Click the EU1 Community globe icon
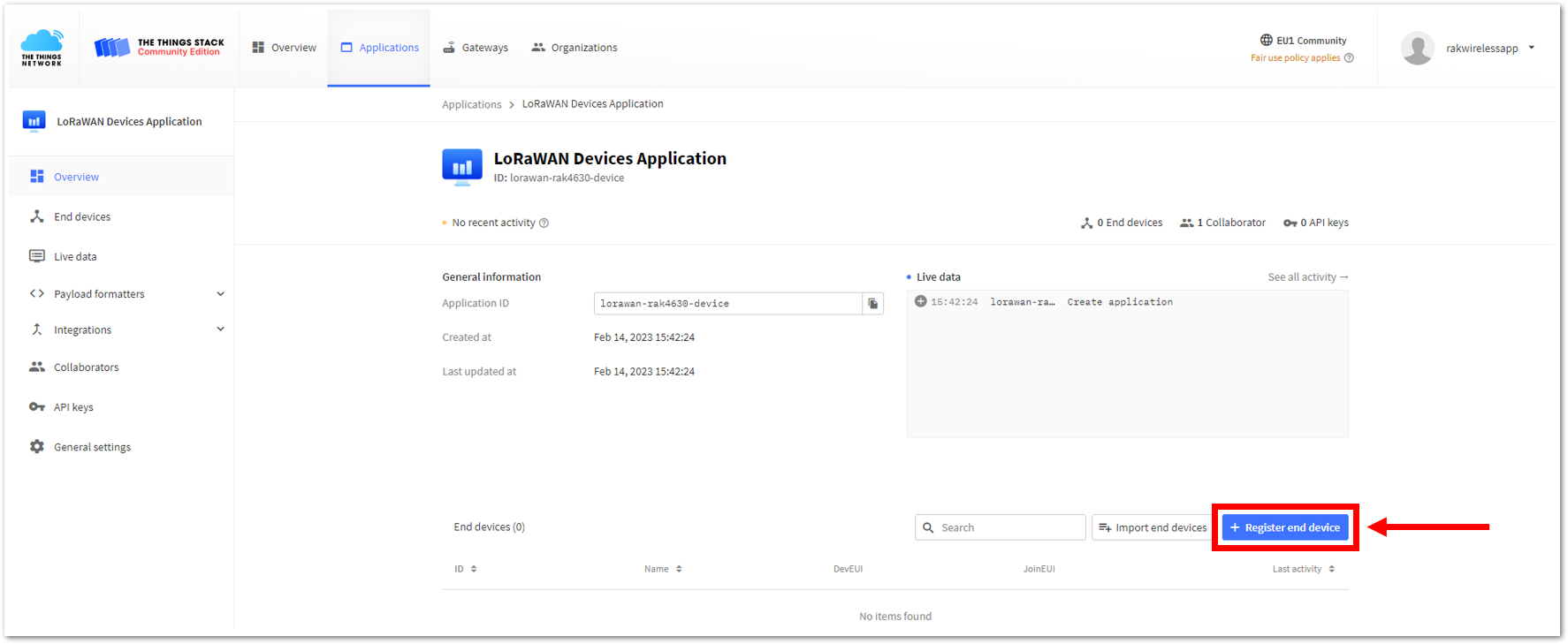This screenshot has width=1568, height=644. (1266, 40)
